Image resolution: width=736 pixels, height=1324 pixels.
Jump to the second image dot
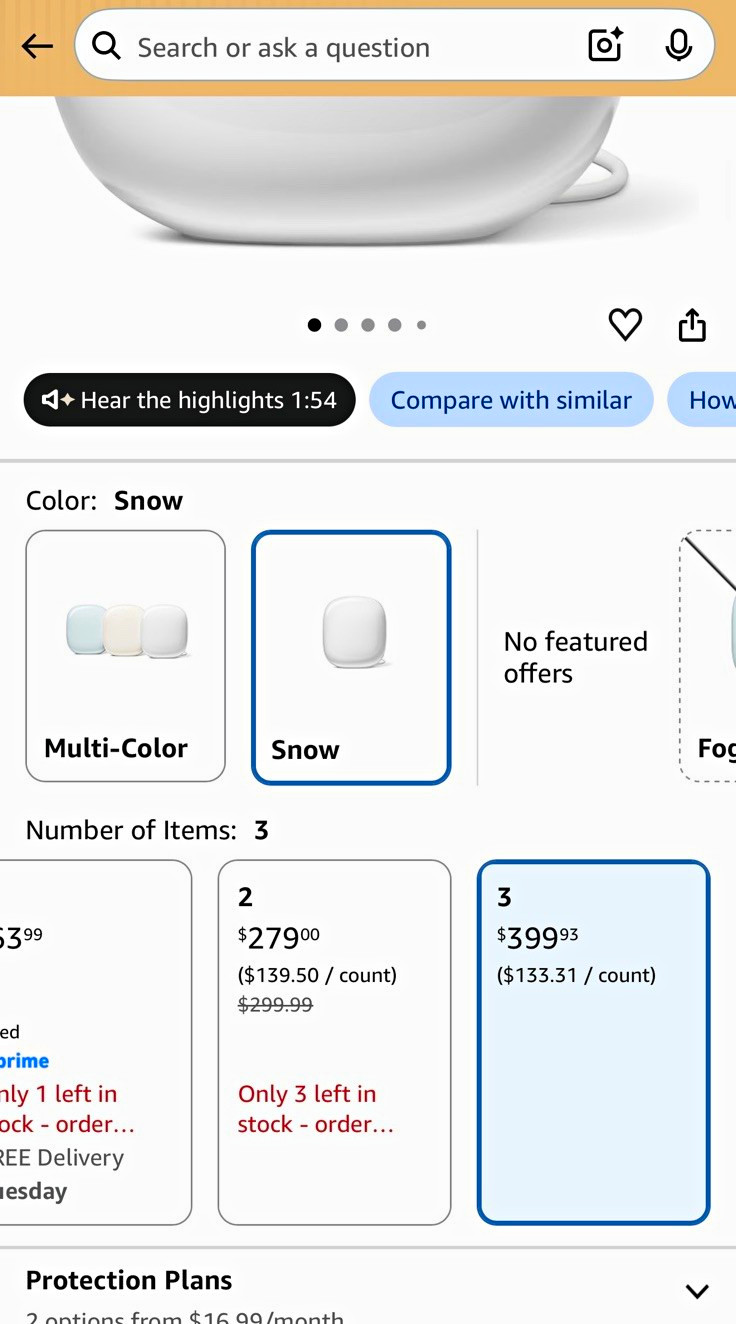coord(341,325)
